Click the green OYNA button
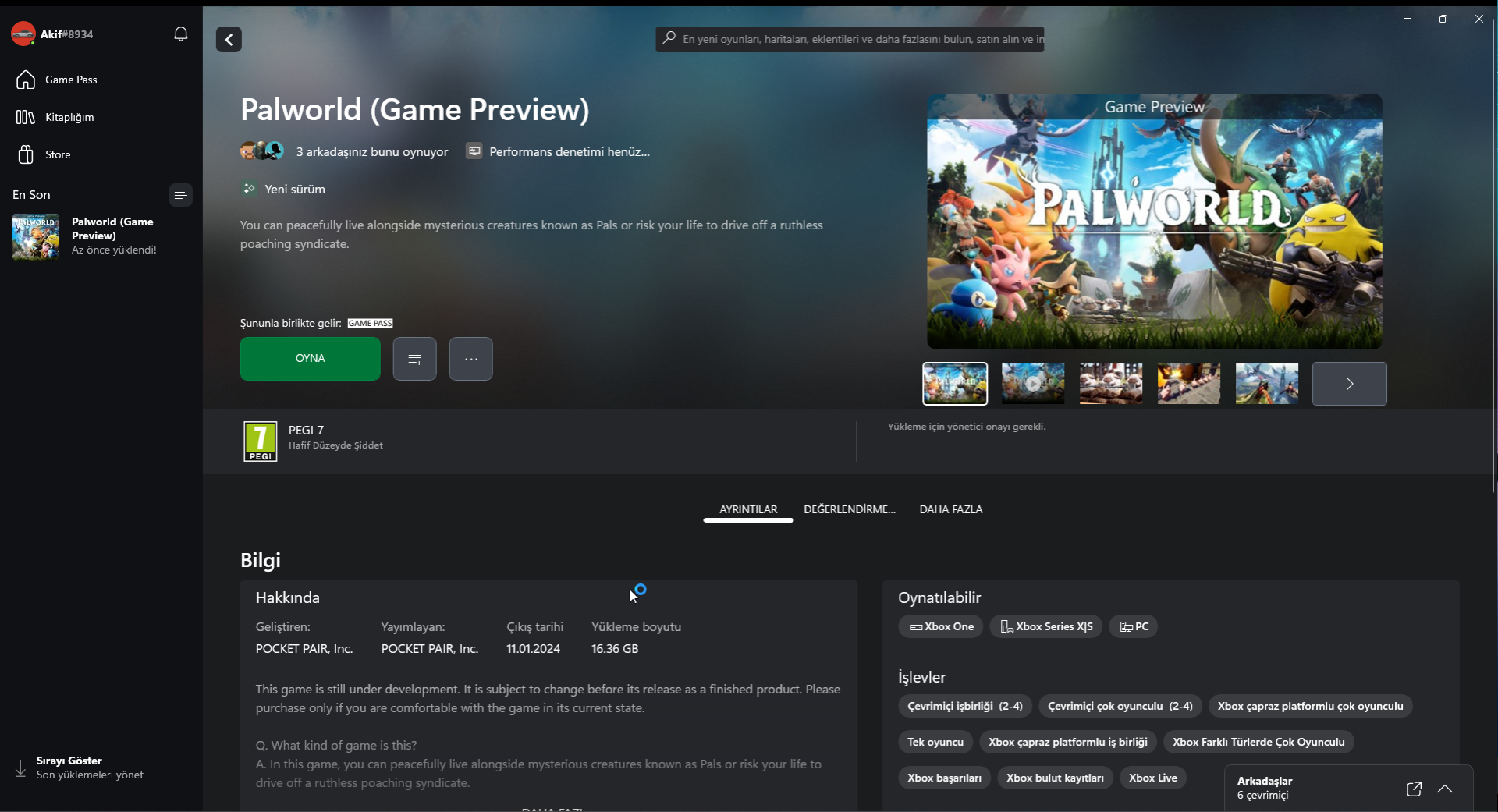Image resolution: width=1498 pixels, height=812 pixels. 311,359
